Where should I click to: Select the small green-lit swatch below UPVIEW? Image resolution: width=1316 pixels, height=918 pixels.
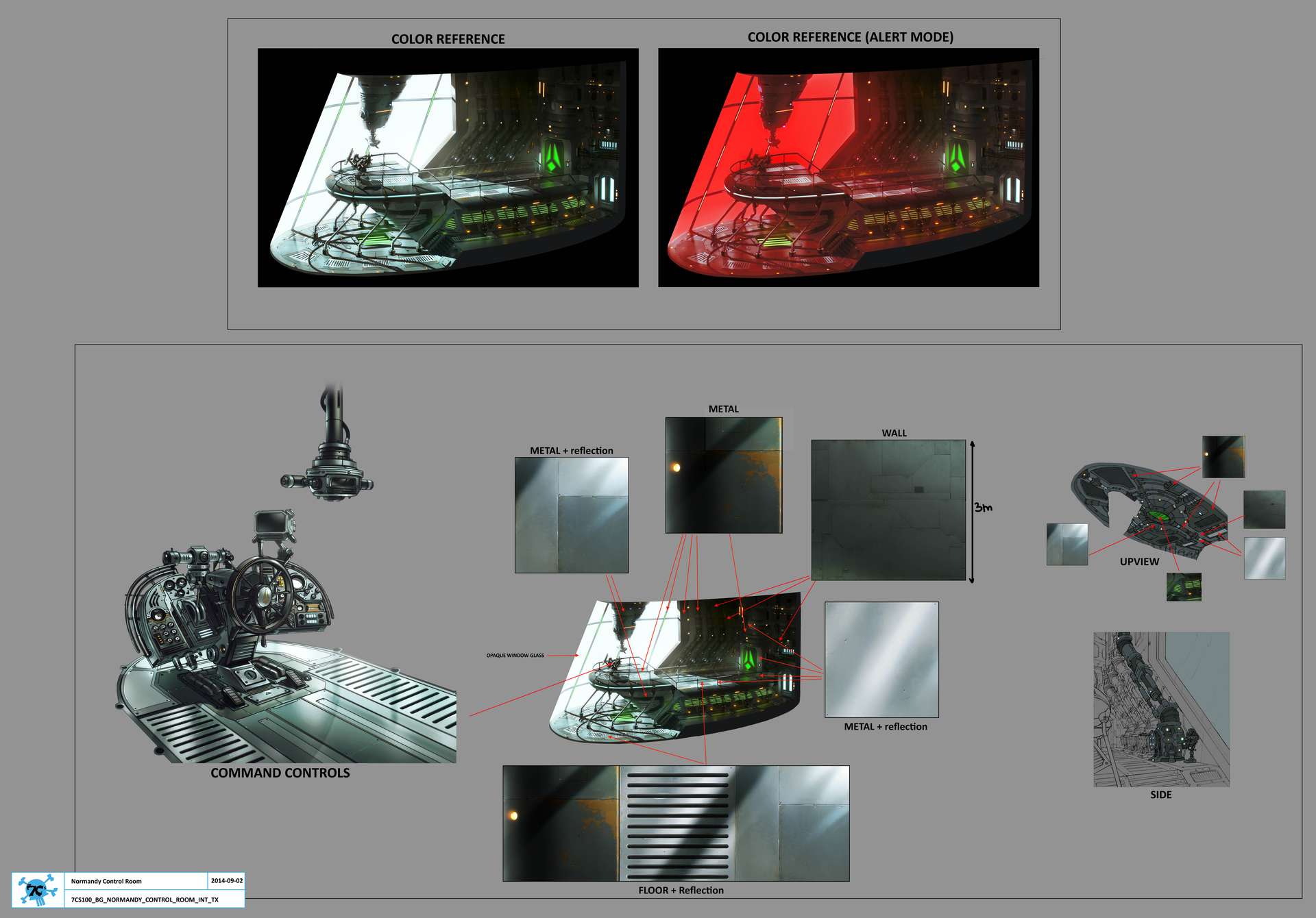point(1184,587)
